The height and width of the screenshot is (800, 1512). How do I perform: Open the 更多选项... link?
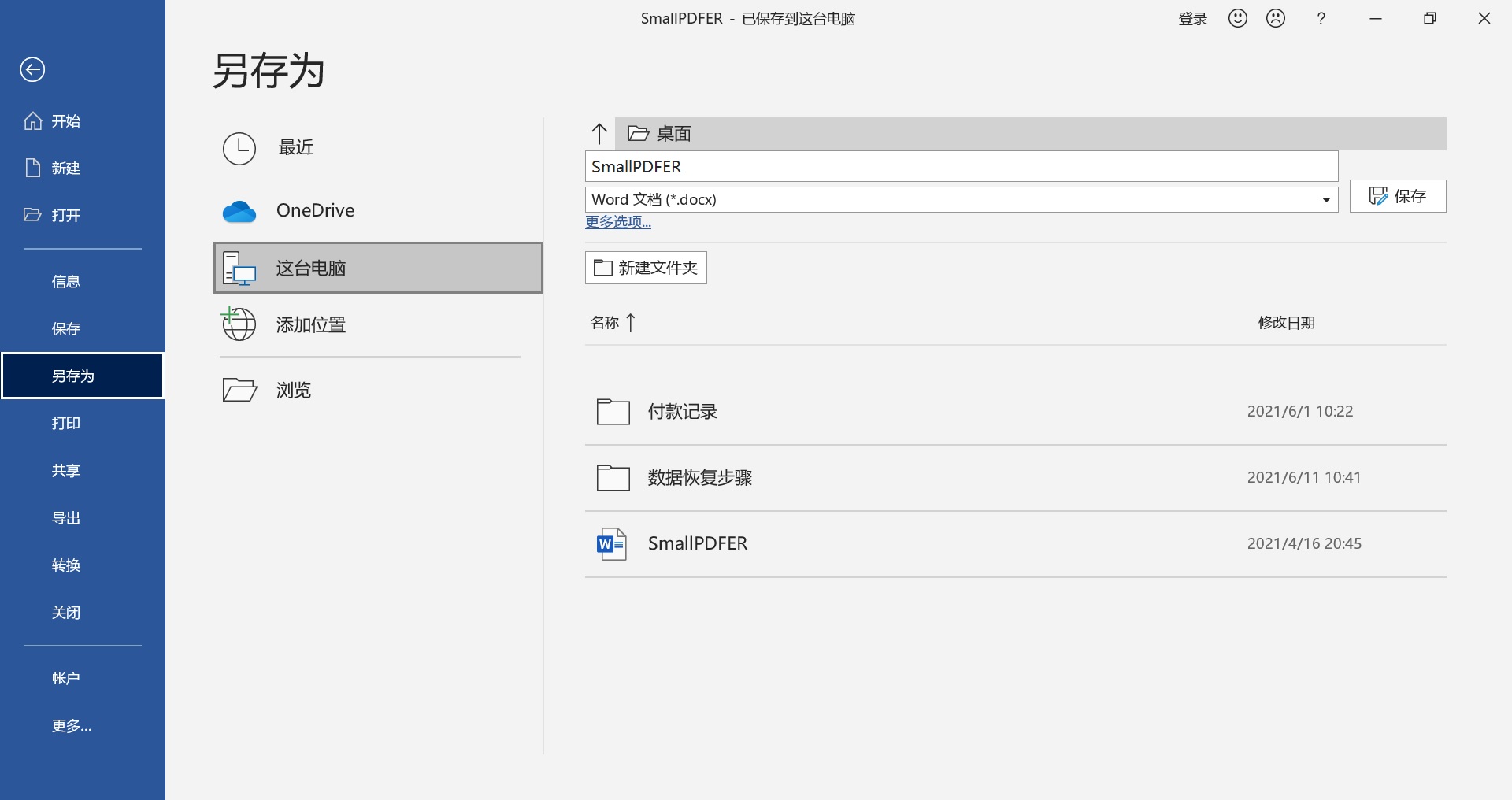[x=618, y=222]
